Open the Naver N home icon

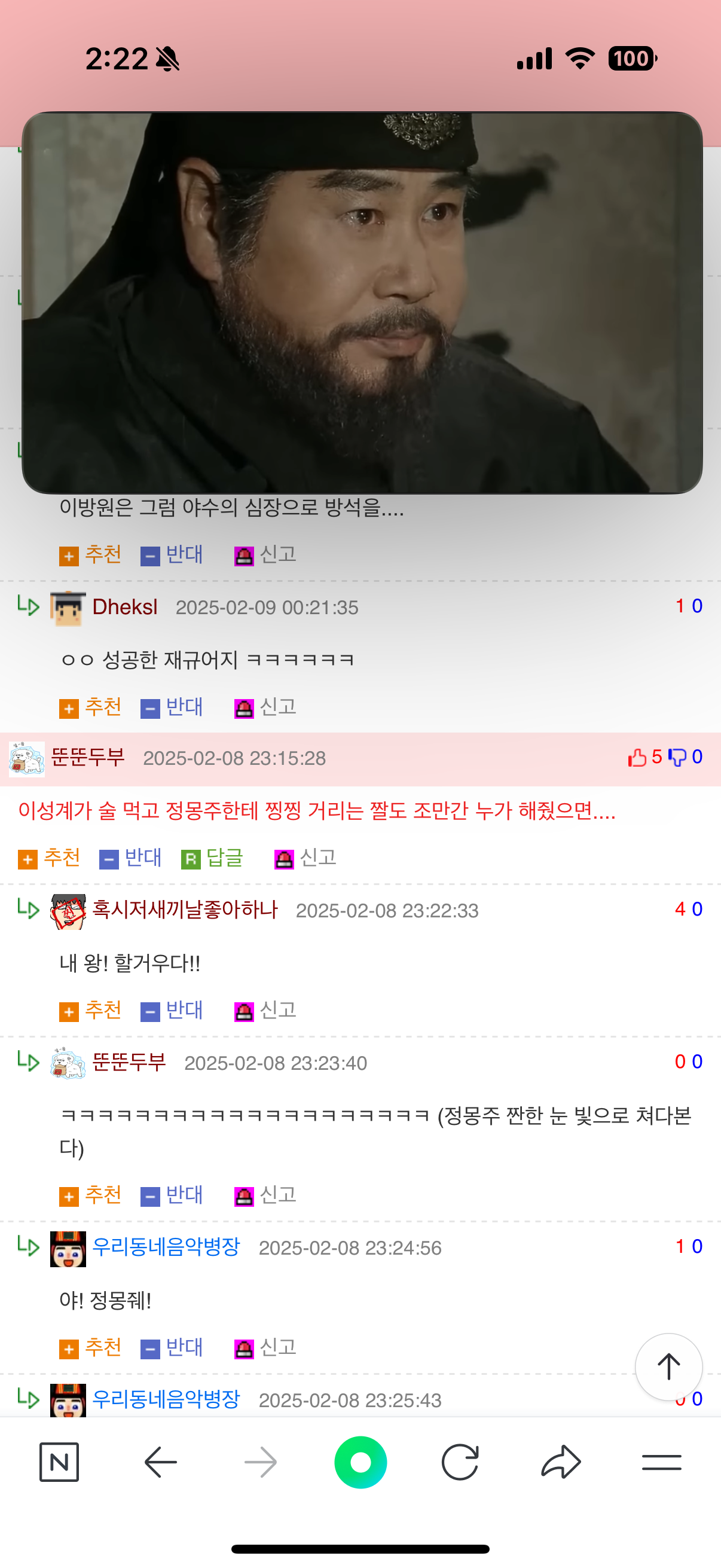click(59, 1462)
